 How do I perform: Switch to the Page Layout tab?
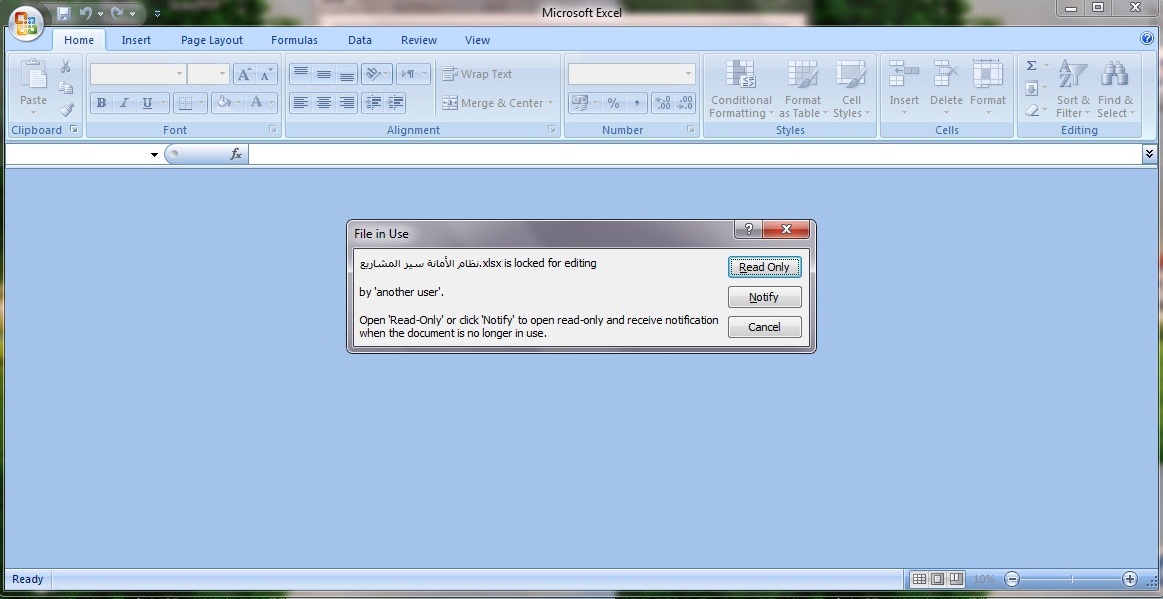coord(212,40)
